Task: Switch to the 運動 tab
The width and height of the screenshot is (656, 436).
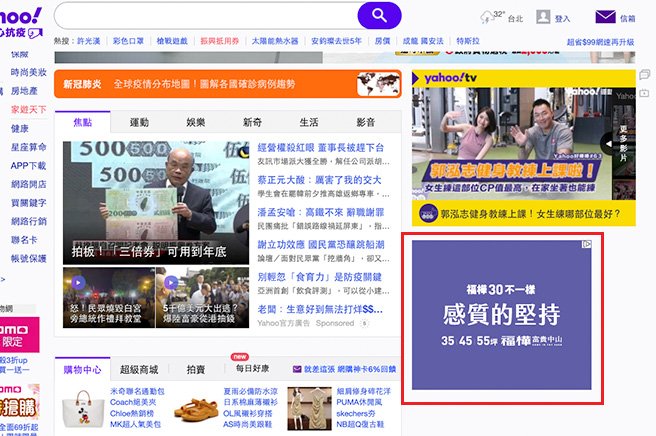Action: pyautogui.click(x=139, y=122)
